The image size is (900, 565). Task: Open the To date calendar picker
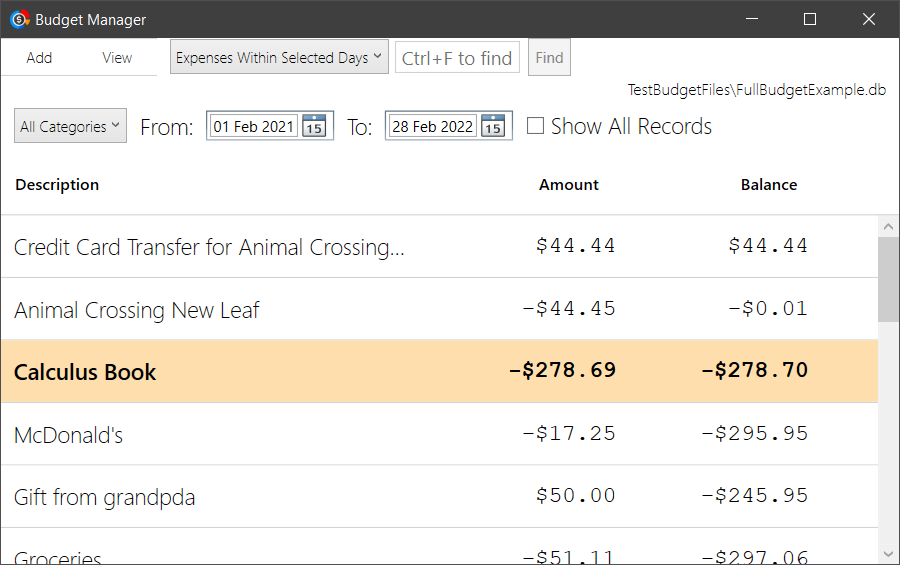493,126
